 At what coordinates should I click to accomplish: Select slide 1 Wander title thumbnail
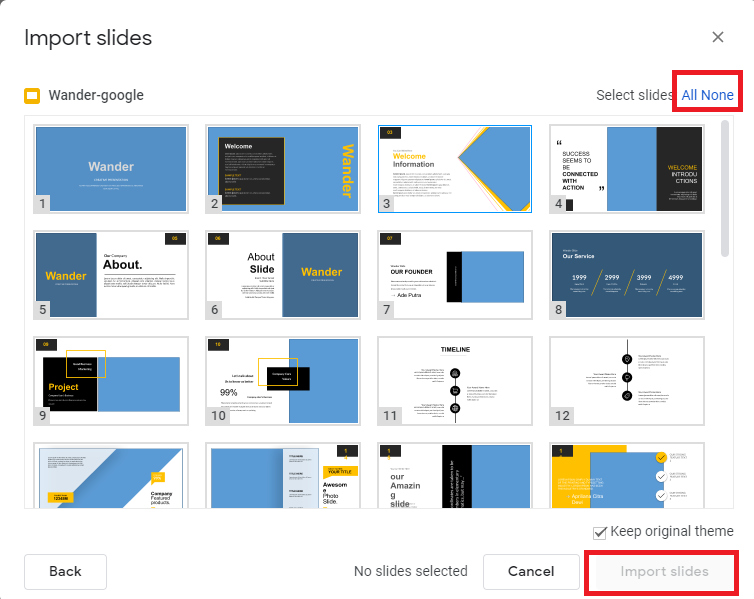pos(111,169)
